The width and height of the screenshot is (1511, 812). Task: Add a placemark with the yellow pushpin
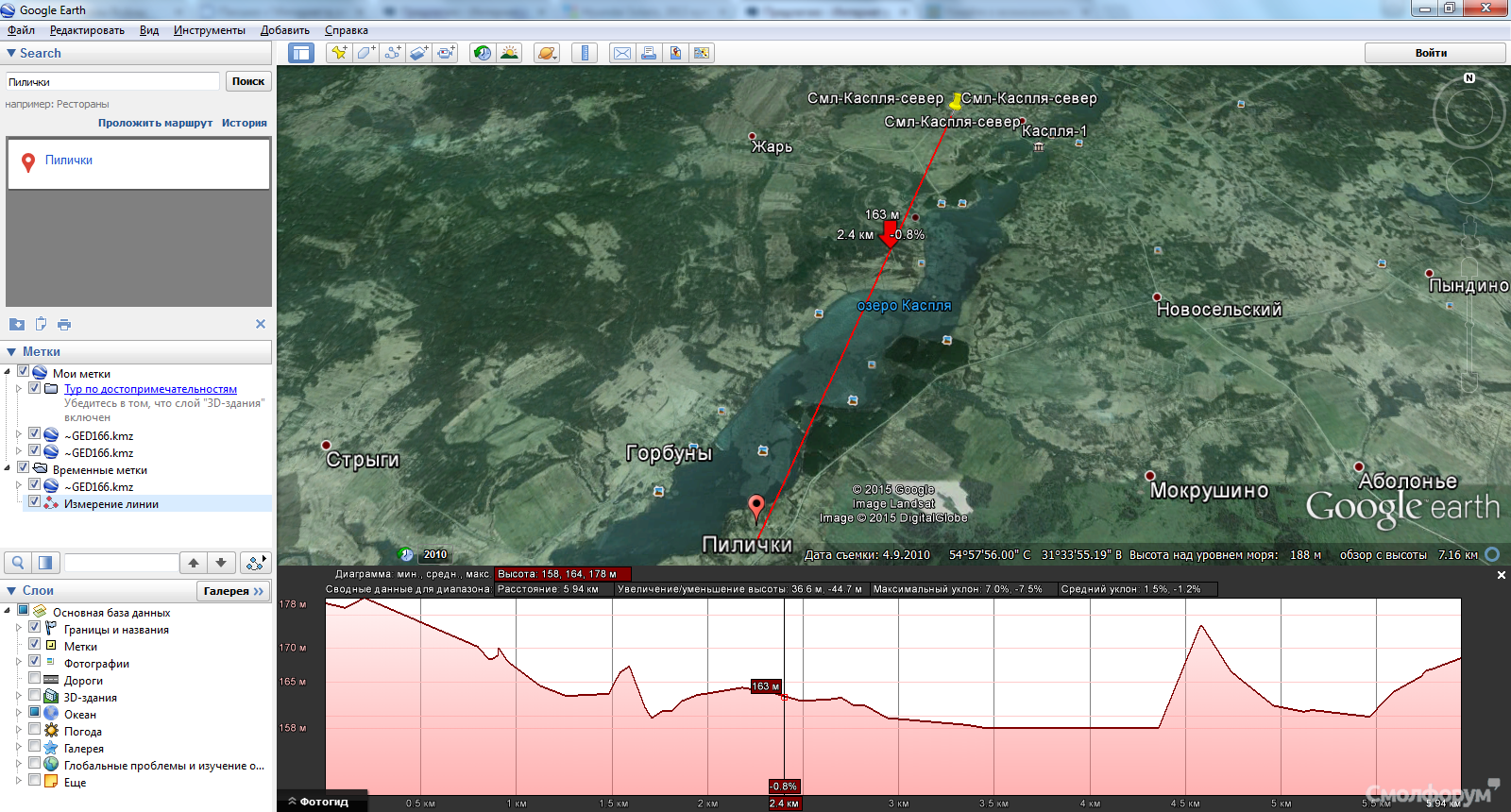point(338,53)
